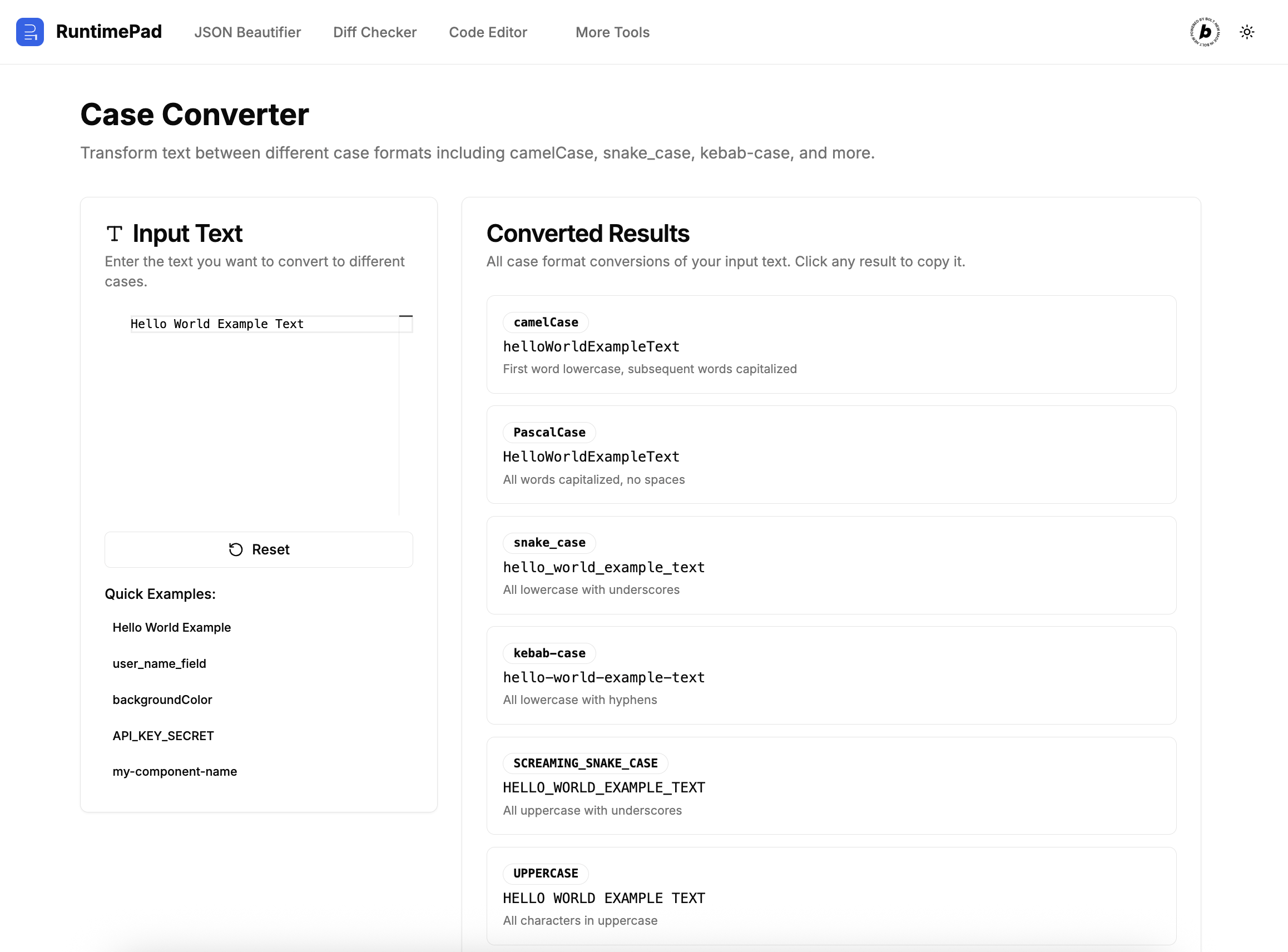
Task: Click the Reset circular arrow icon
Action: pos(236,549)
